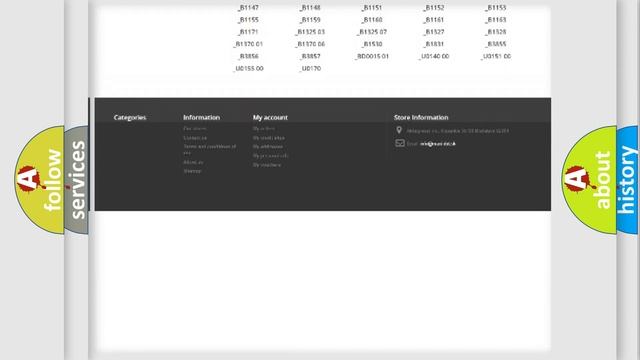Click the store email address link

[x=438, y=144]
